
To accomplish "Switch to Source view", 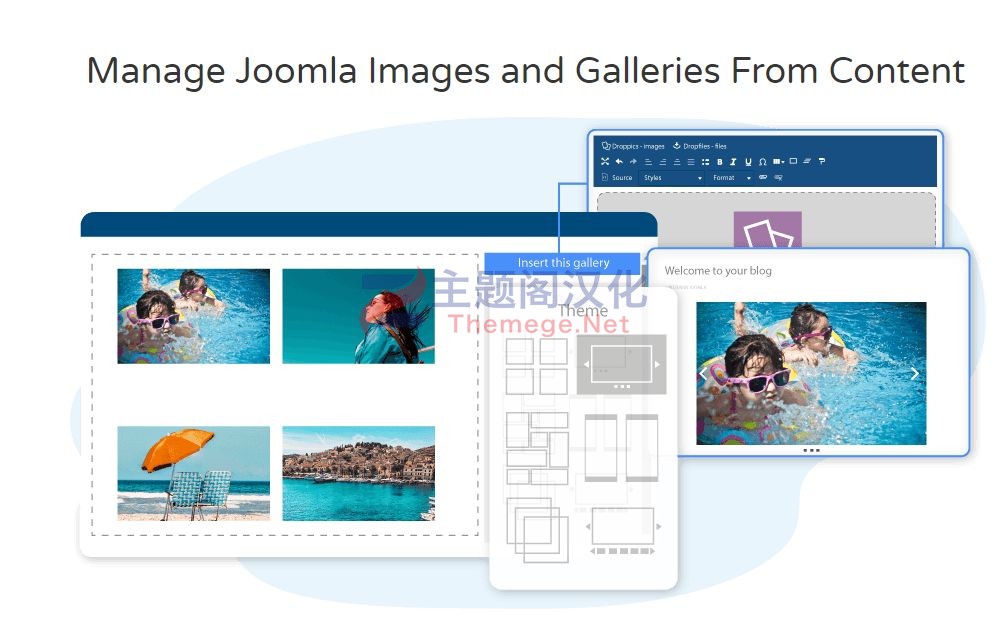I will click(x=617, y=177).
